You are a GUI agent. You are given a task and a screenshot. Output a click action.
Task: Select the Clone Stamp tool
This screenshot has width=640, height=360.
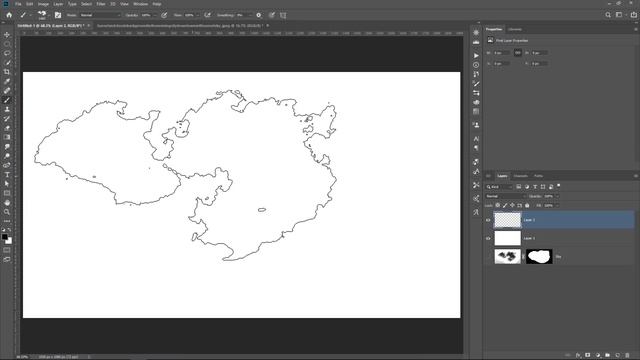(7, 109)
